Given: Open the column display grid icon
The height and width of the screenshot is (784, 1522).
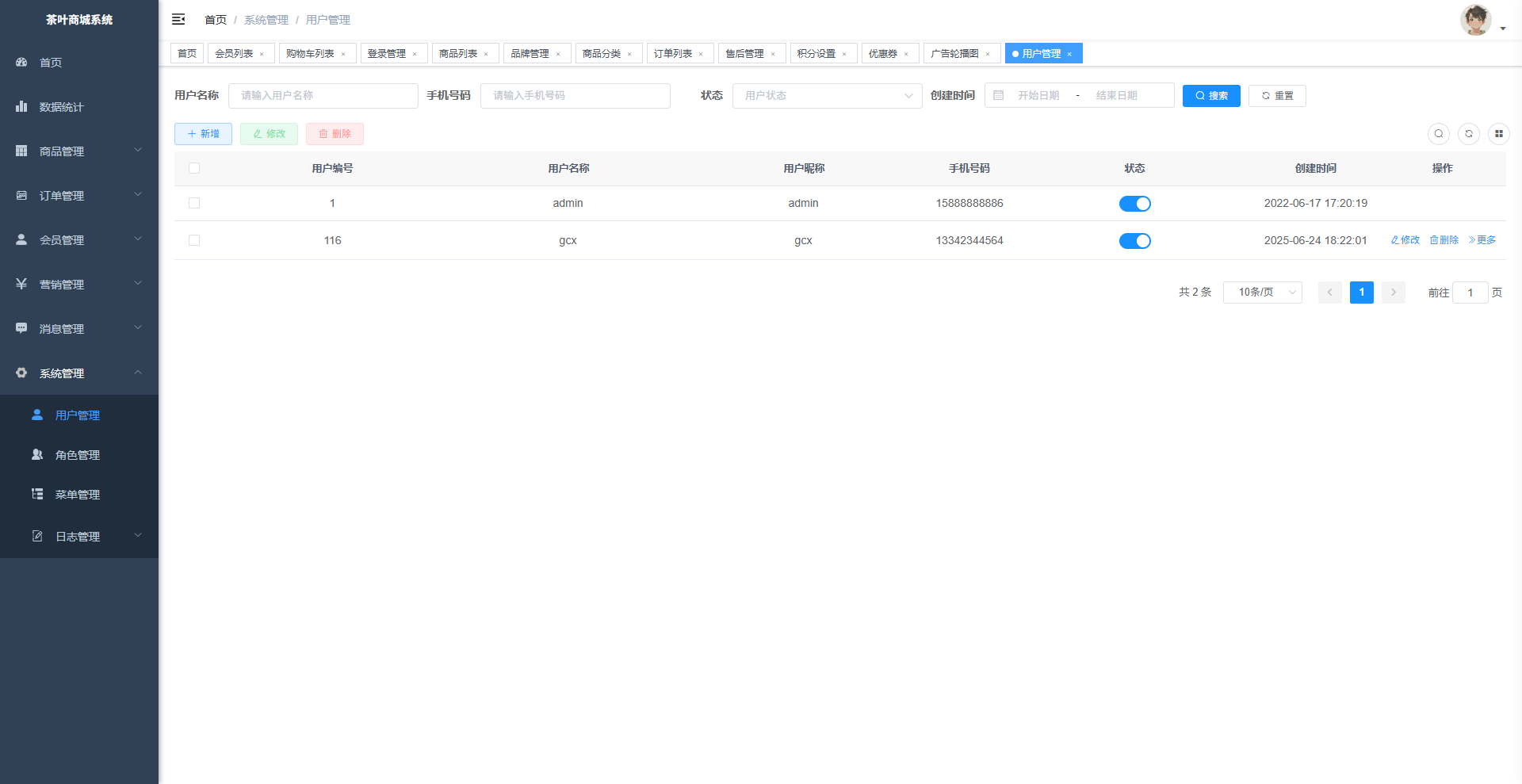Looking at the screenshot, I should coord(1498,134).
